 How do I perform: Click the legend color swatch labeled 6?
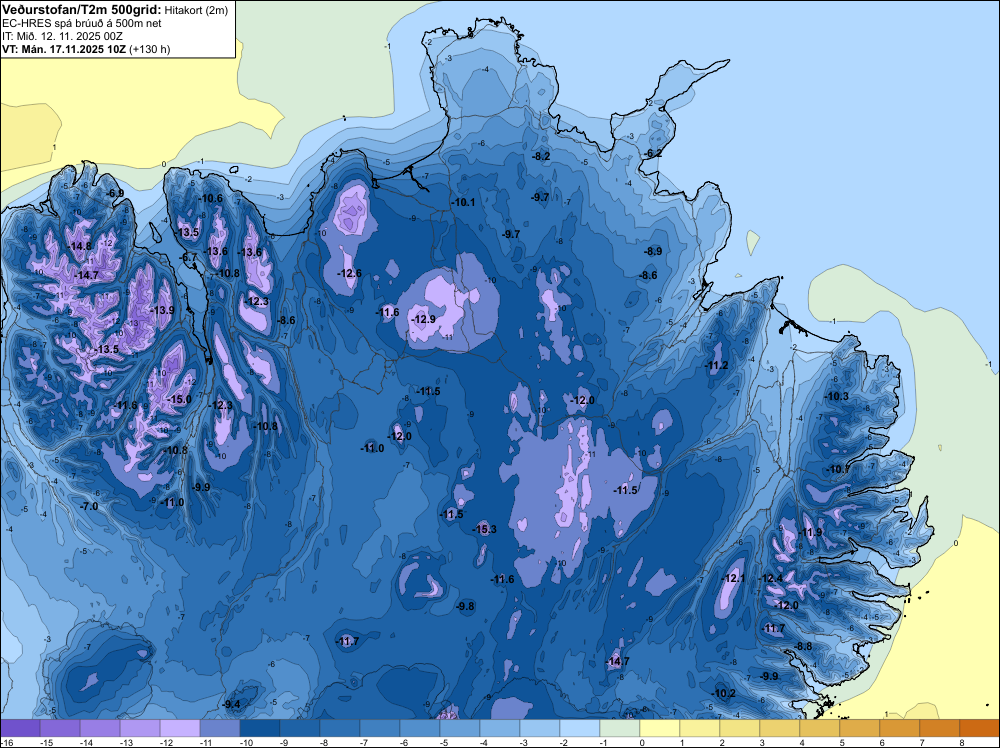[900, 728]
